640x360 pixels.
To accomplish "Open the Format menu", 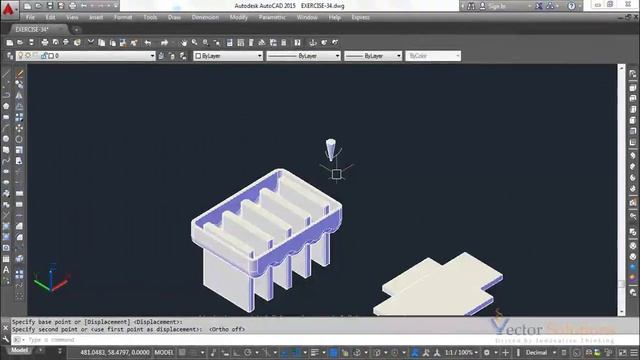I will coord(123,18).
